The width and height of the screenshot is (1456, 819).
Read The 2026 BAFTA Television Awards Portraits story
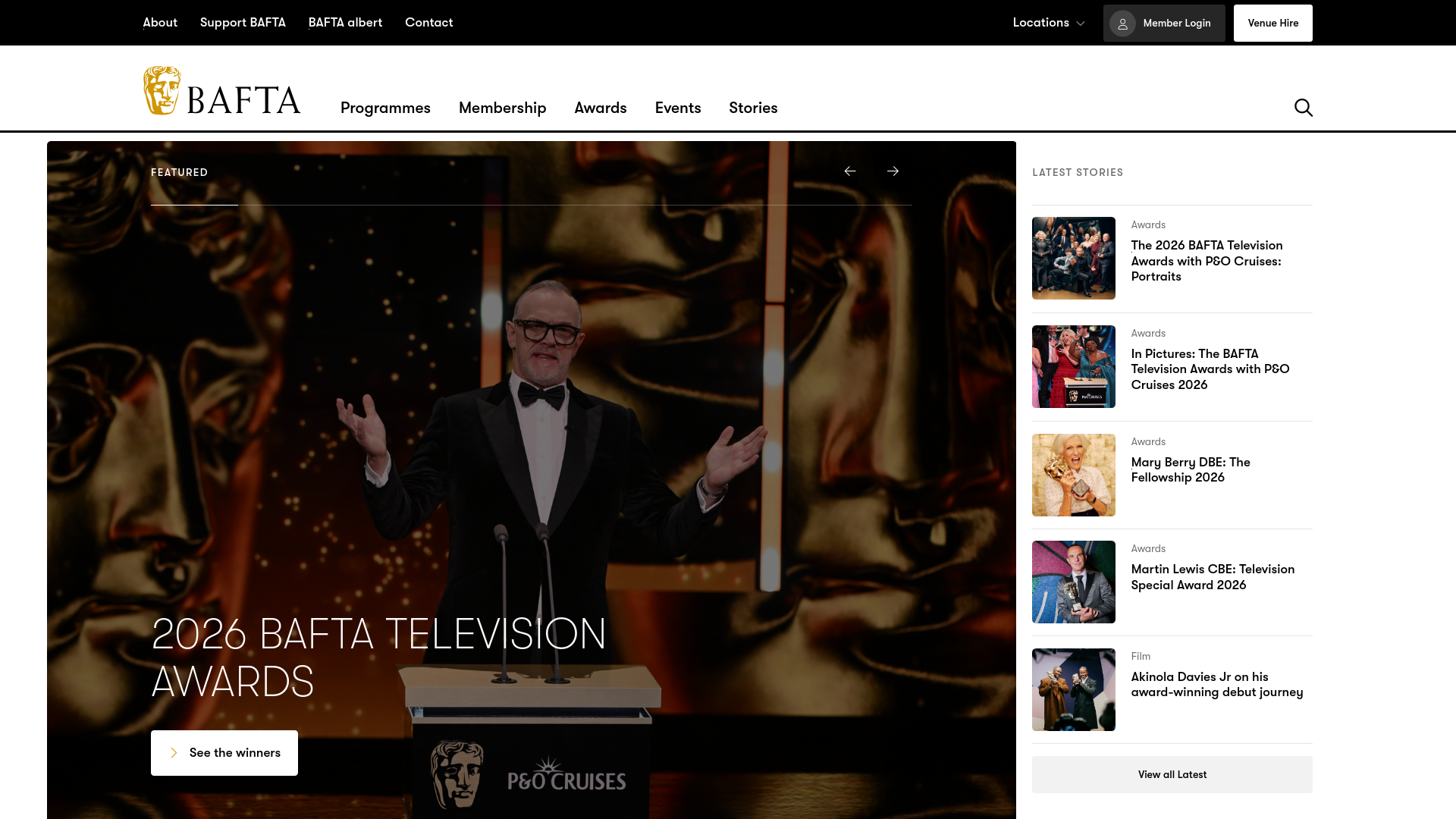tap(1207, 261)
